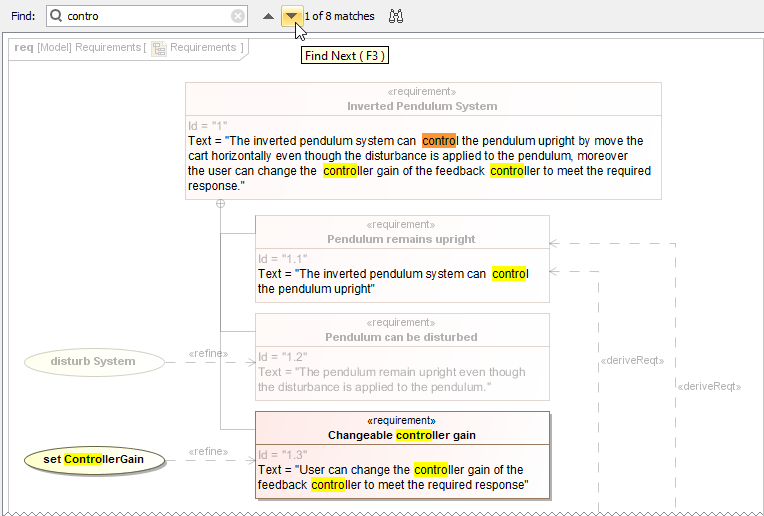Click the Requirements diagram icon in the header
The image size is (764, 516).
pyautogui.click(x=158, y=48)
